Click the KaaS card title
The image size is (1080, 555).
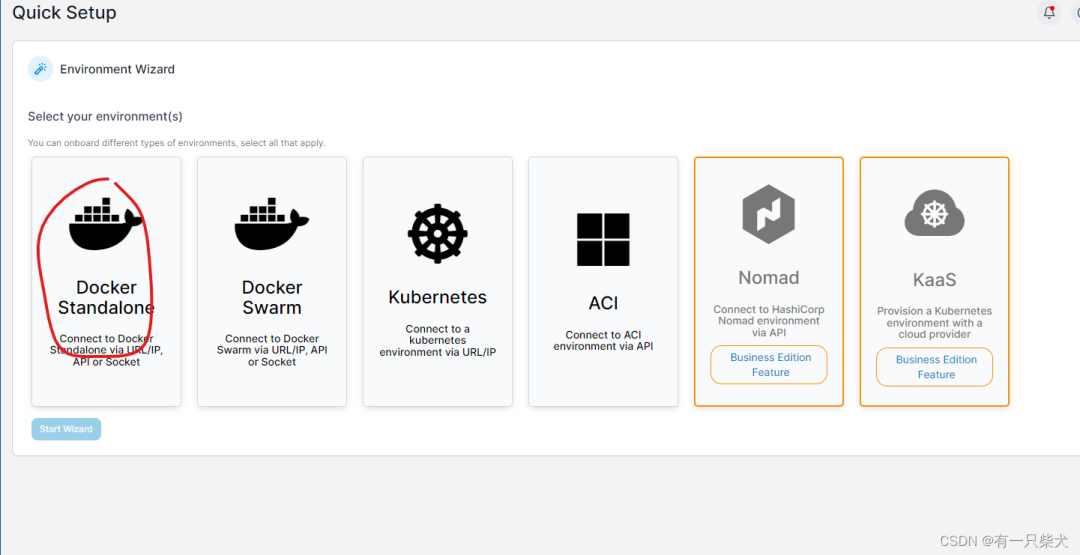(934, 280)
